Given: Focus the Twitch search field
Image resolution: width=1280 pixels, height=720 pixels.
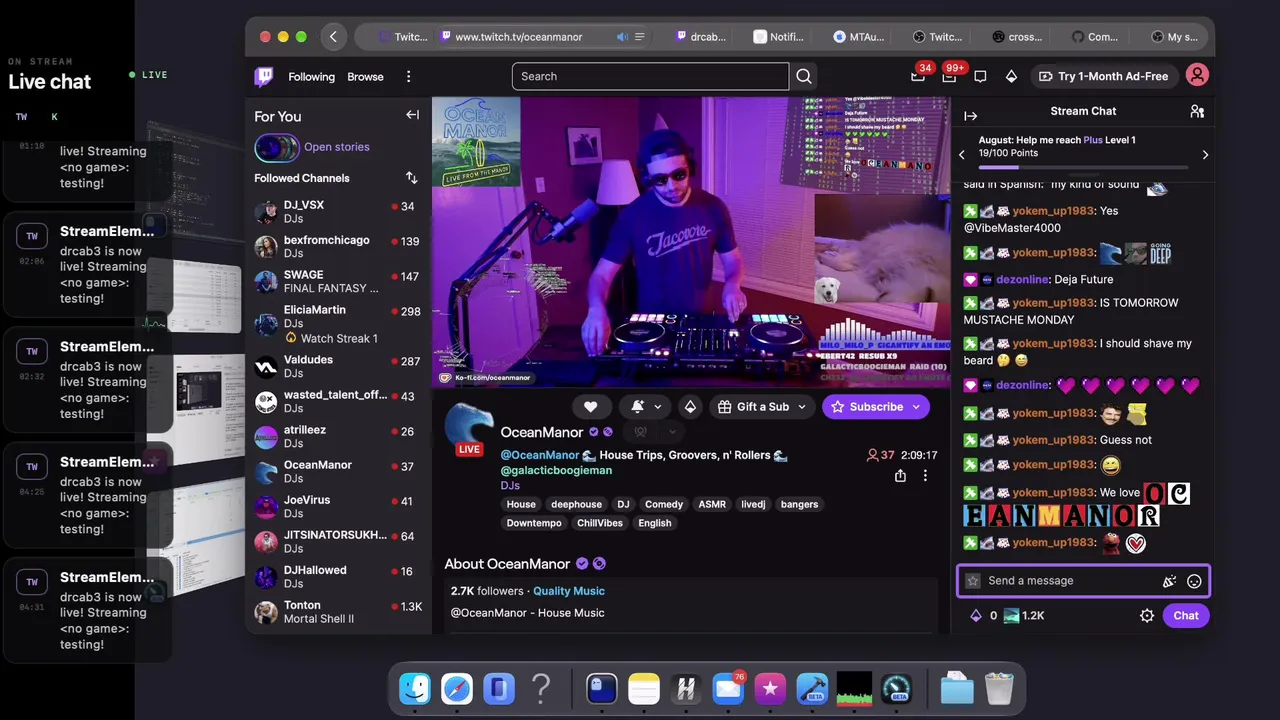Looking at the screenshot, I should tap(651, 76).
